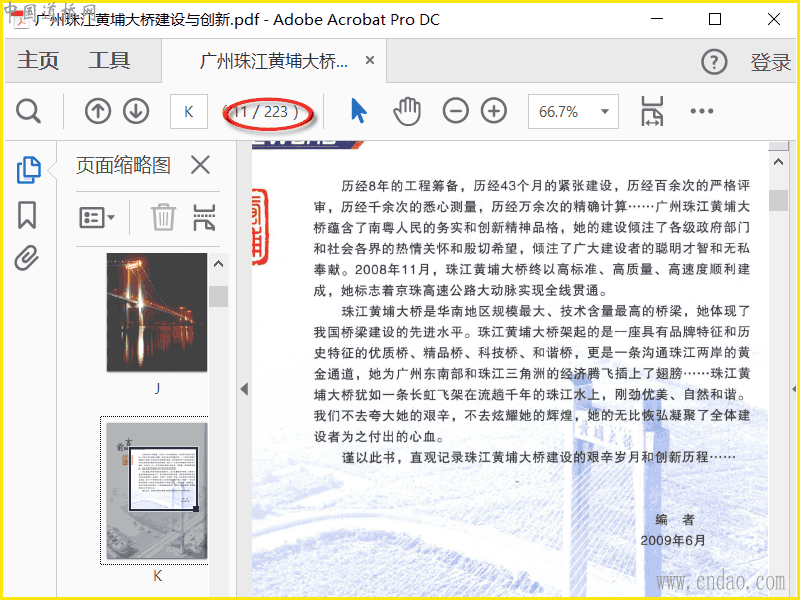Close the Adobe Acrobat window
The width and height of the screenshot is (800, 600).
(x=773, y=19)
